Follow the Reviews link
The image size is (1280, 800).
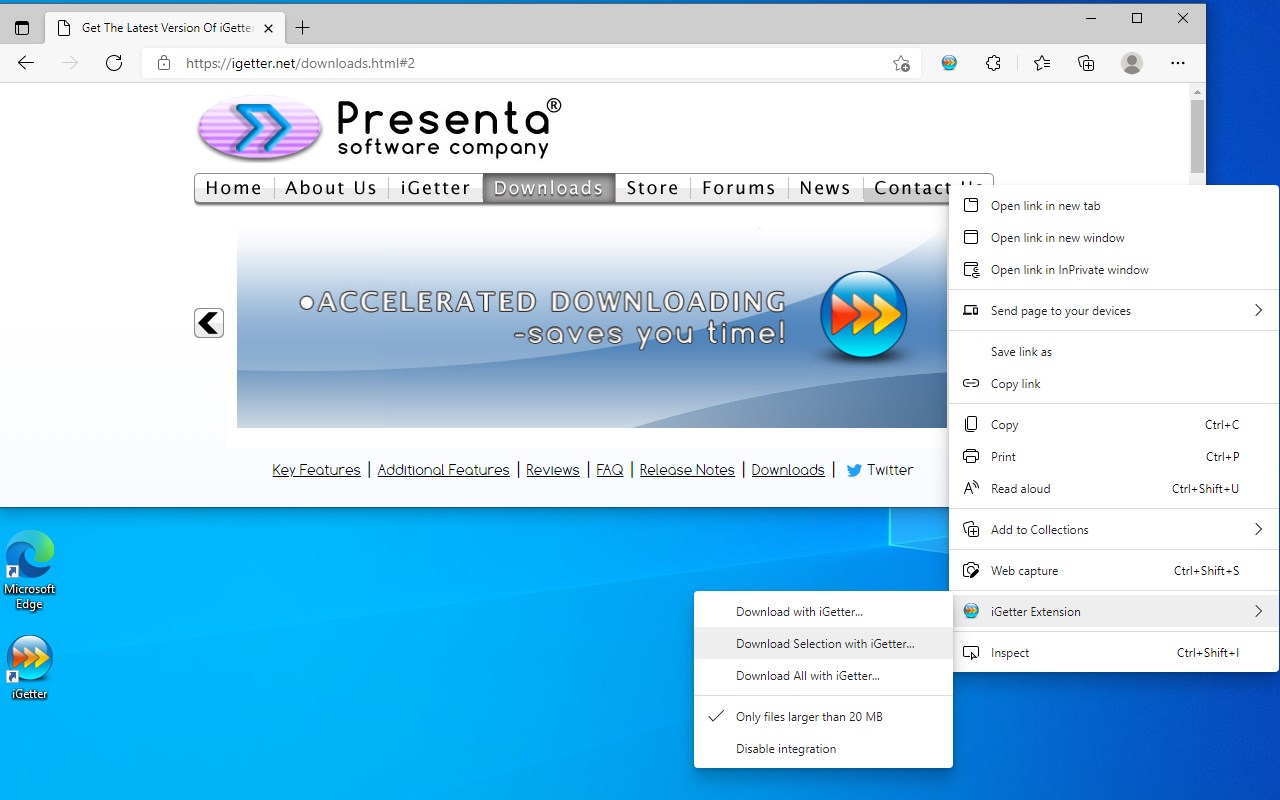(x=553, y=470)
